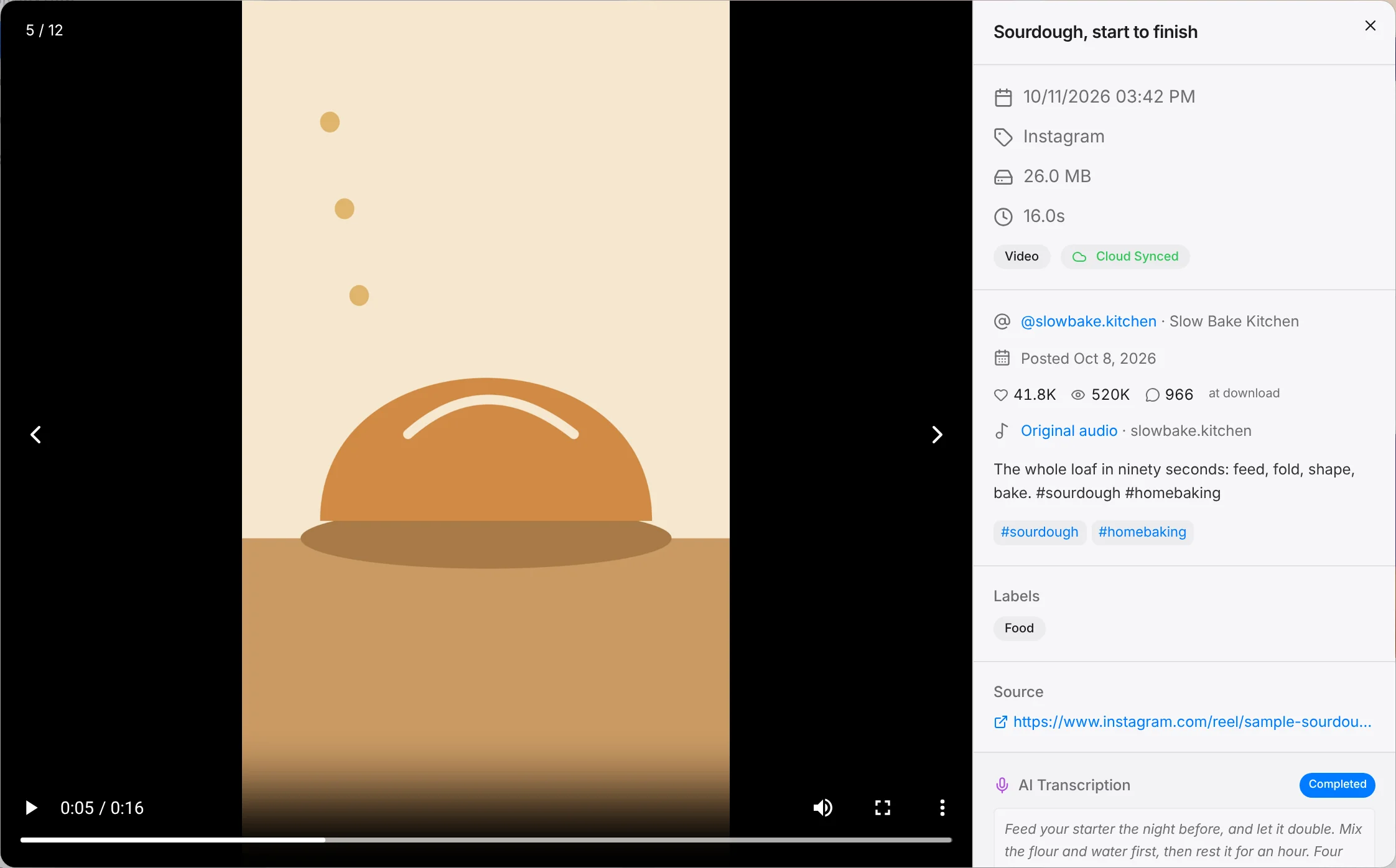
Task: Open the video more options menu
Action: [x=942, y=808]
